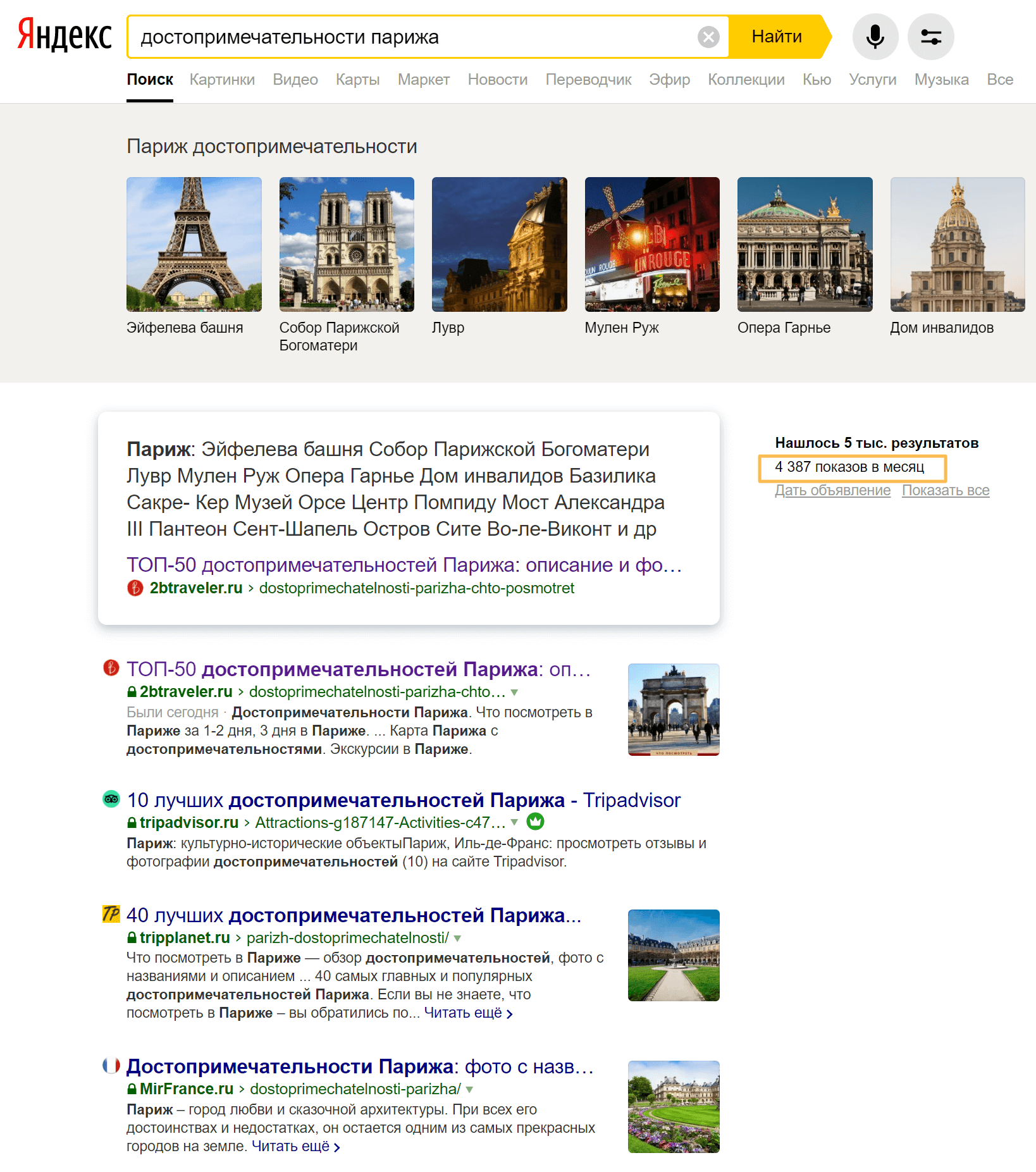The width and height of the screenshot is (1036, 1172).
Task: Open the Карты tab
Action: [x=357, y=80]
